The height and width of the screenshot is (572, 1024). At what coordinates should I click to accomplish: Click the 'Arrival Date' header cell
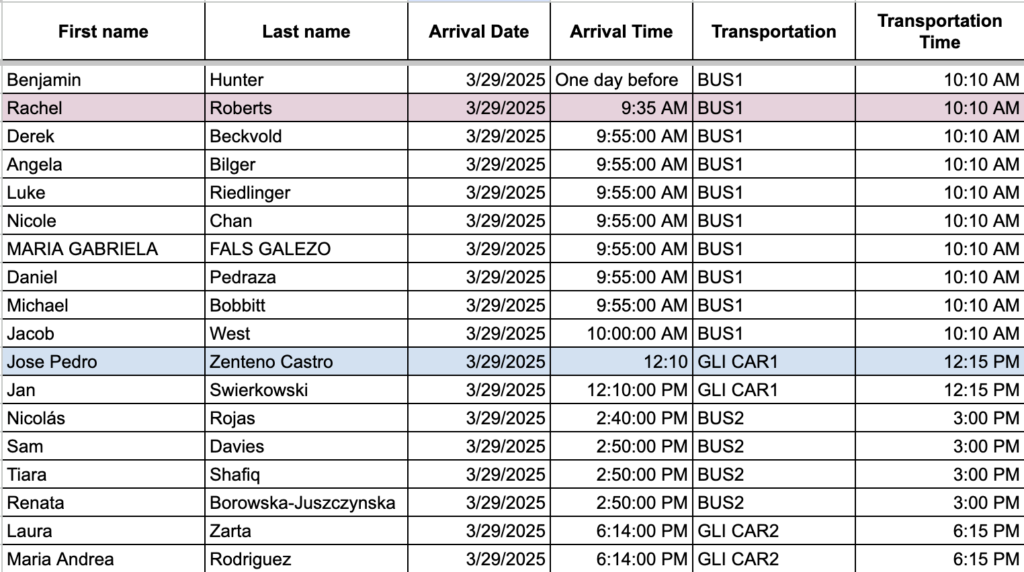[479, 32]
